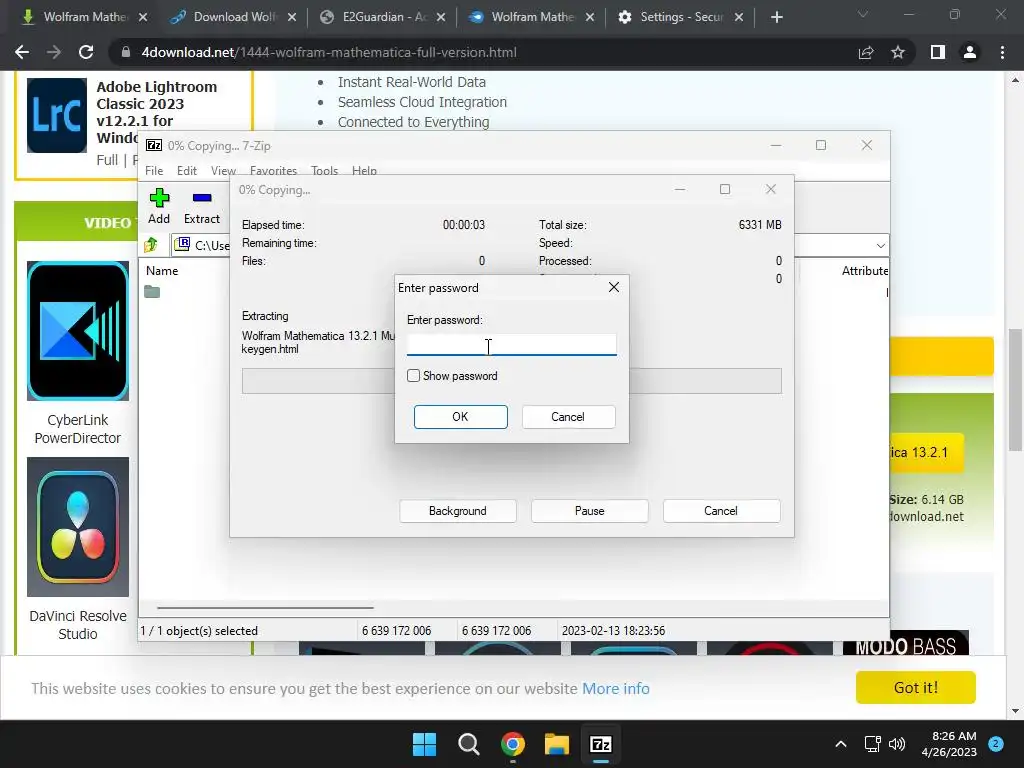This screenshot has width=1024, height=768.
Task: View site information lock icon
Action: (x=125, y=52)
